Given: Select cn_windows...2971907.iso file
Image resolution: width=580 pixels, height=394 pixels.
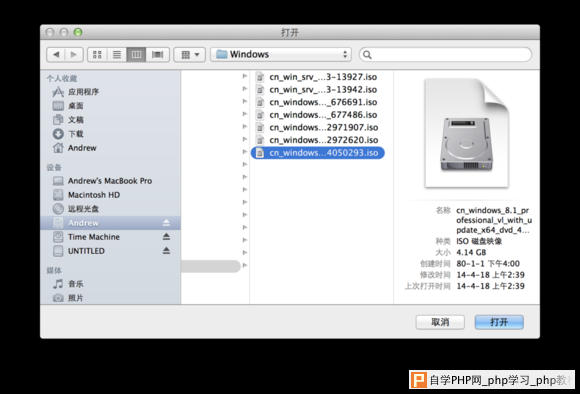Looking at the screenshot, I should pos(317,127).
